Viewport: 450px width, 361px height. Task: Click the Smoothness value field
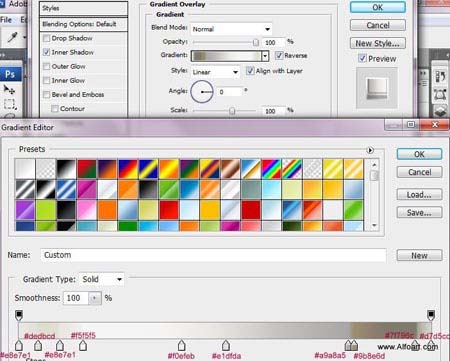click(x=76, y=298)
